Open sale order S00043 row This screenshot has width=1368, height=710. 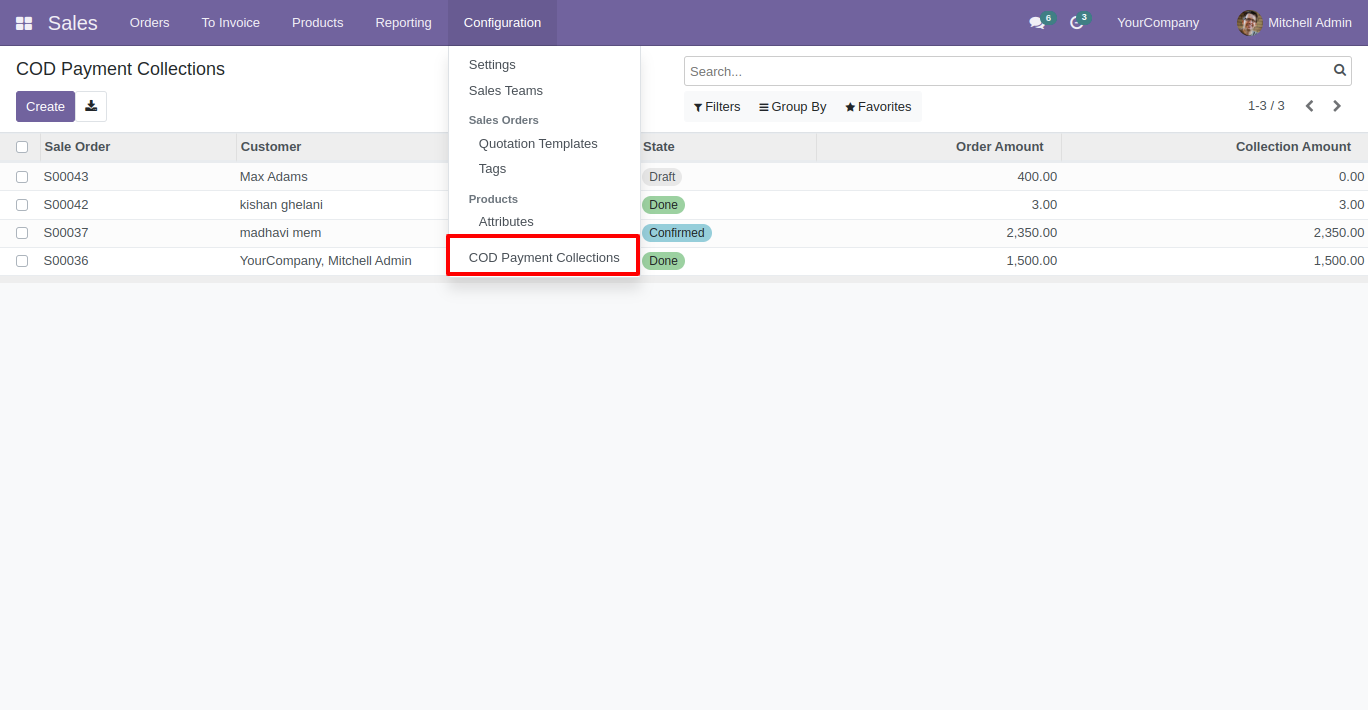coord(66,177)
